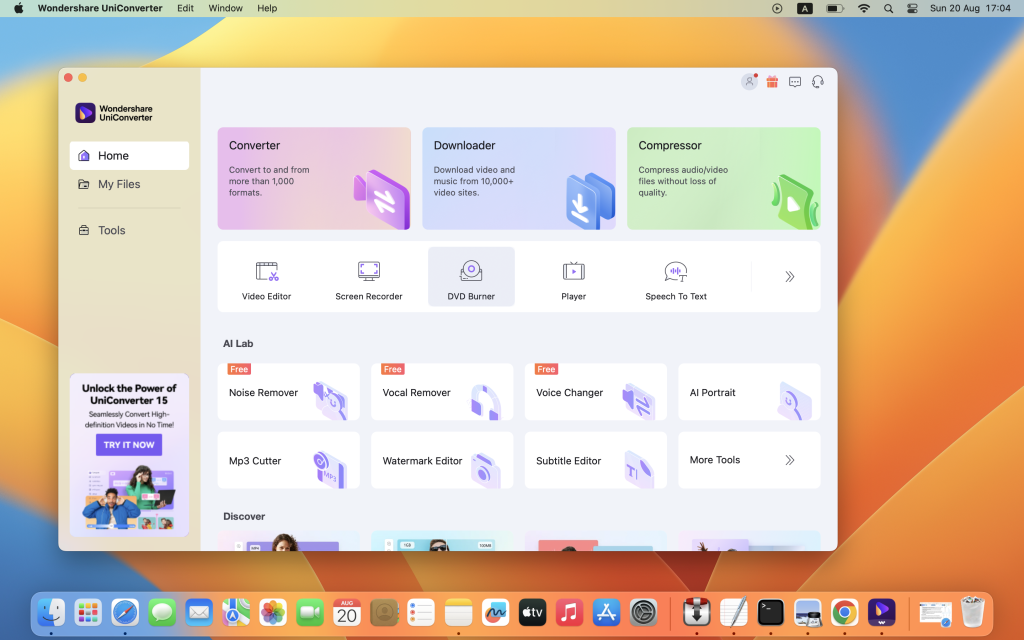1024x640 pixels.
Task: Open Control Center in menu bar
Action: pos(912,8)
